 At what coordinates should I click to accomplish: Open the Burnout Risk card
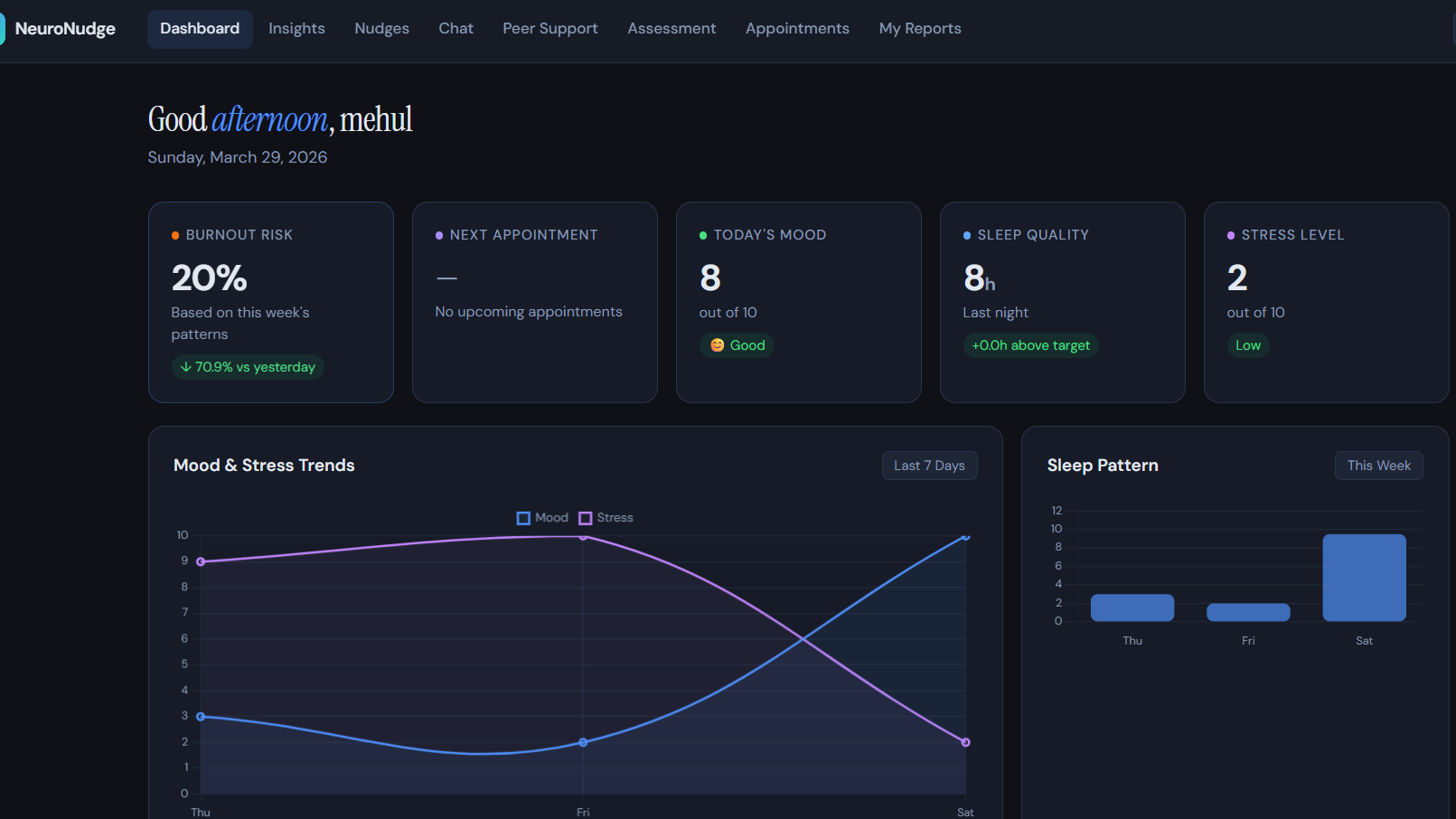(271, 302)
